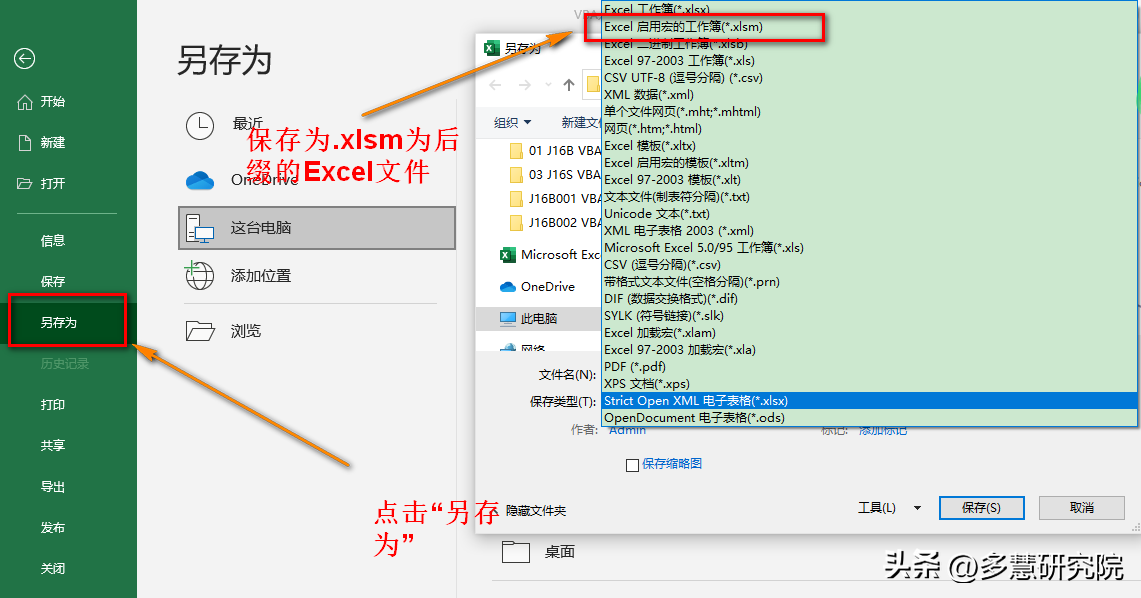Click 隐藏文件夹 to hide folders

pyautogui.click(x=536, y=511)
